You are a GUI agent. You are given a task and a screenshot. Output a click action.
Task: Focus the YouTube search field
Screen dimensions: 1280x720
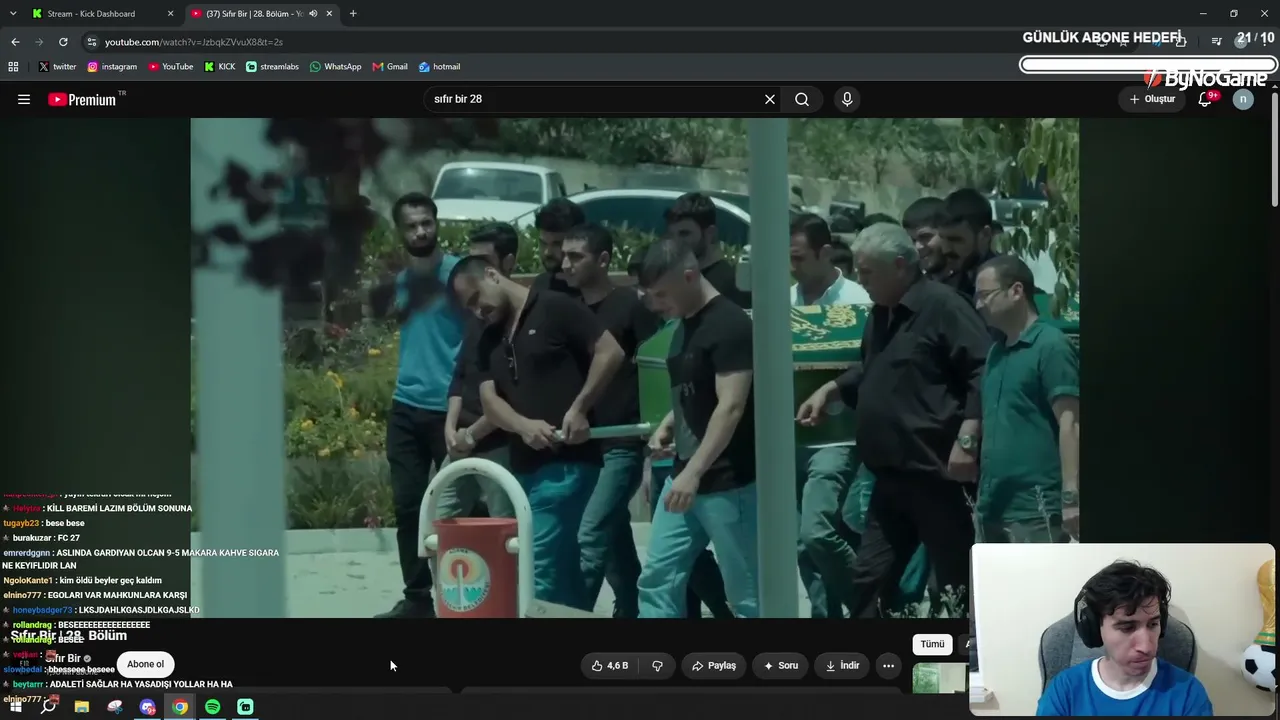[595, 99]
